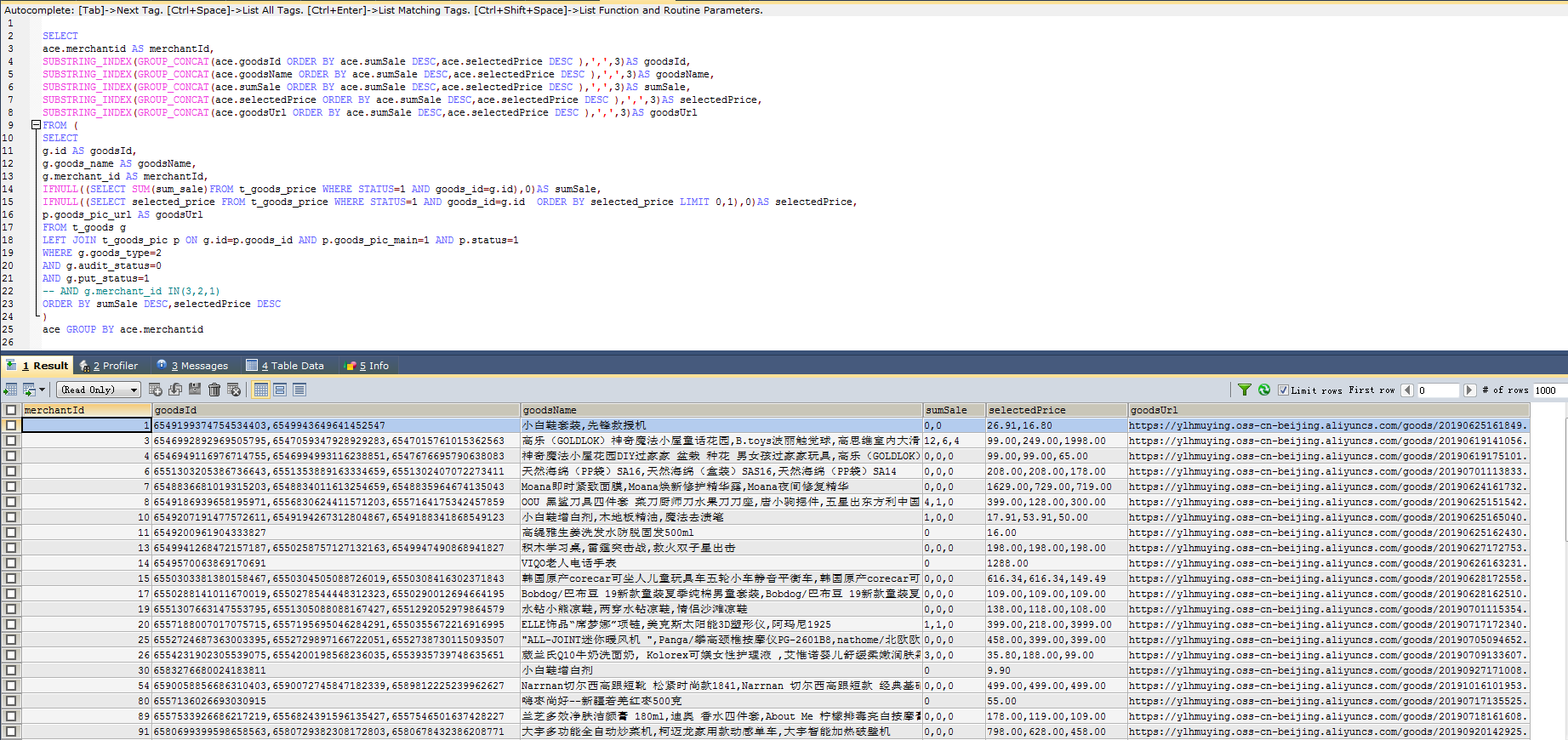Click the First row input field
The width and height of the screenshot is (1568, 740).
click(1437, 390)
